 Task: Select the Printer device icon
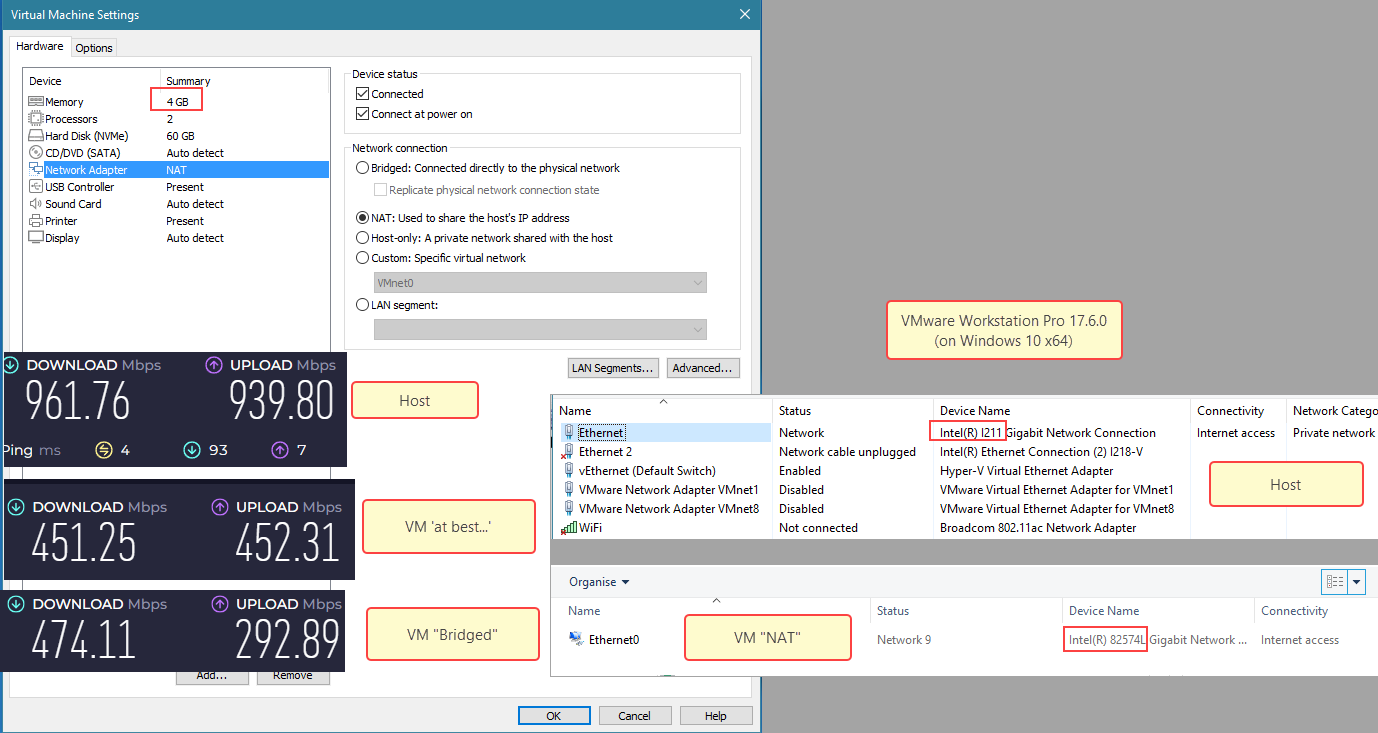click(36, 221)
